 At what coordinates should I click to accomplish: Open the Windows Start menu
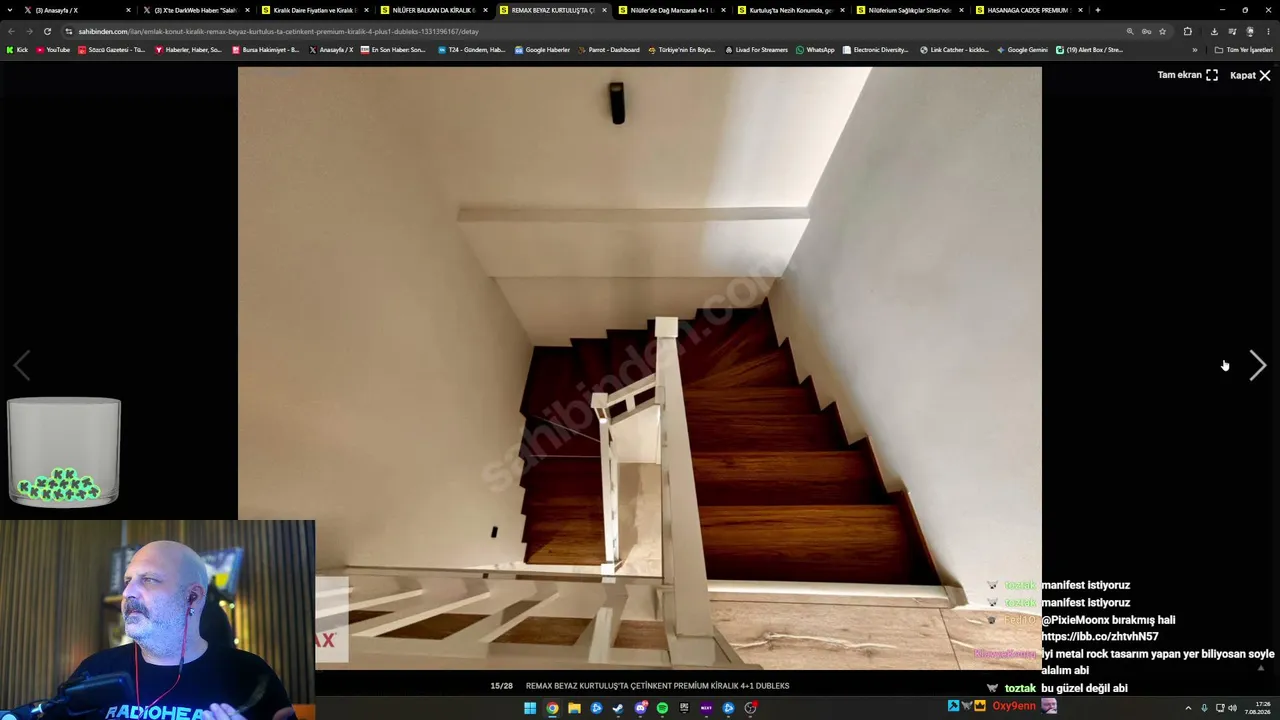530,708
